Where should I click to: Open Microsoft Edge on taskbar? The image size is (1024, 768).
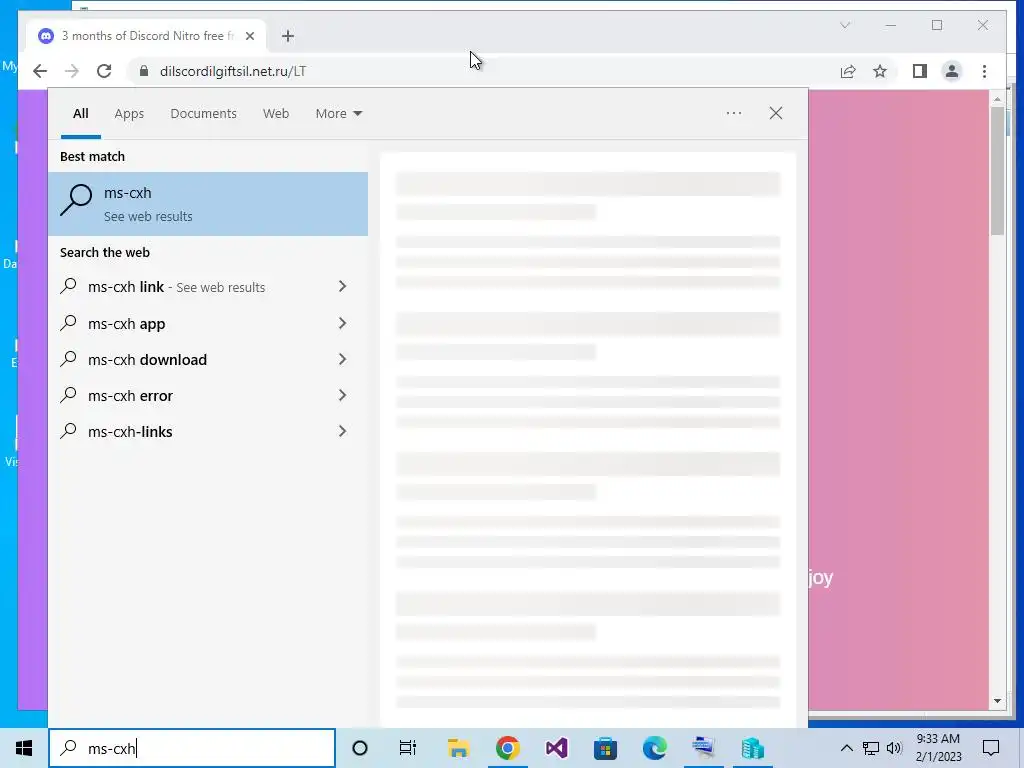point(654,748)
